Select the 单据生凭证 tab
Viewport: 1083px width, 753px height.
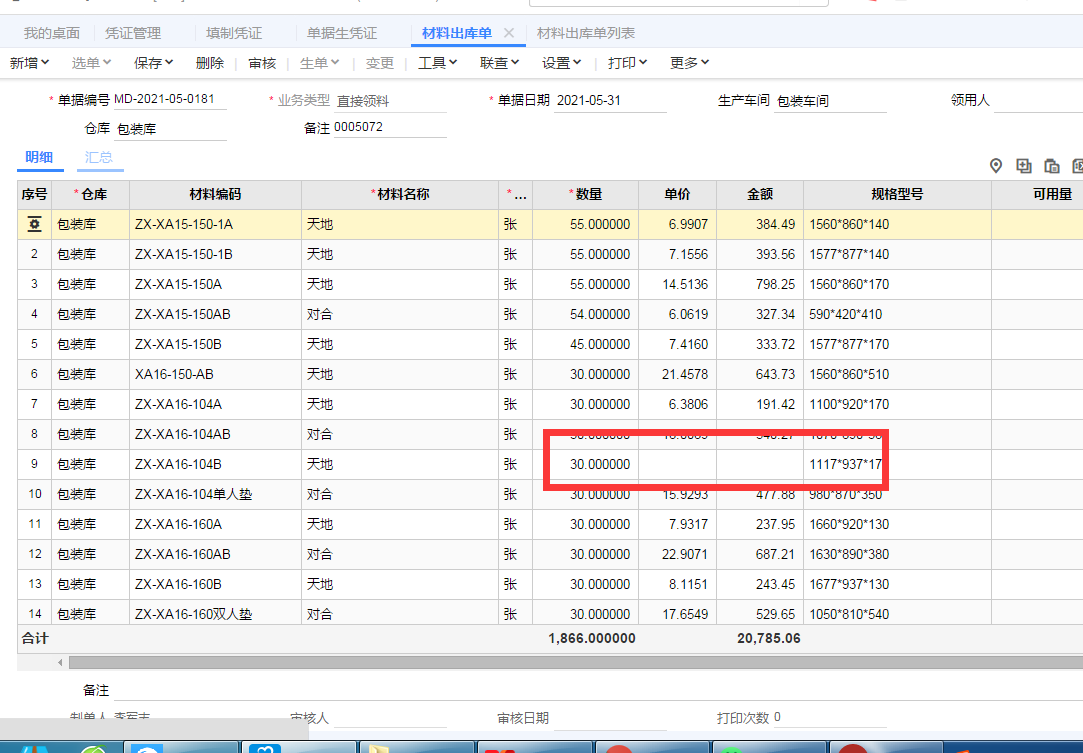[x=342, y=33]
